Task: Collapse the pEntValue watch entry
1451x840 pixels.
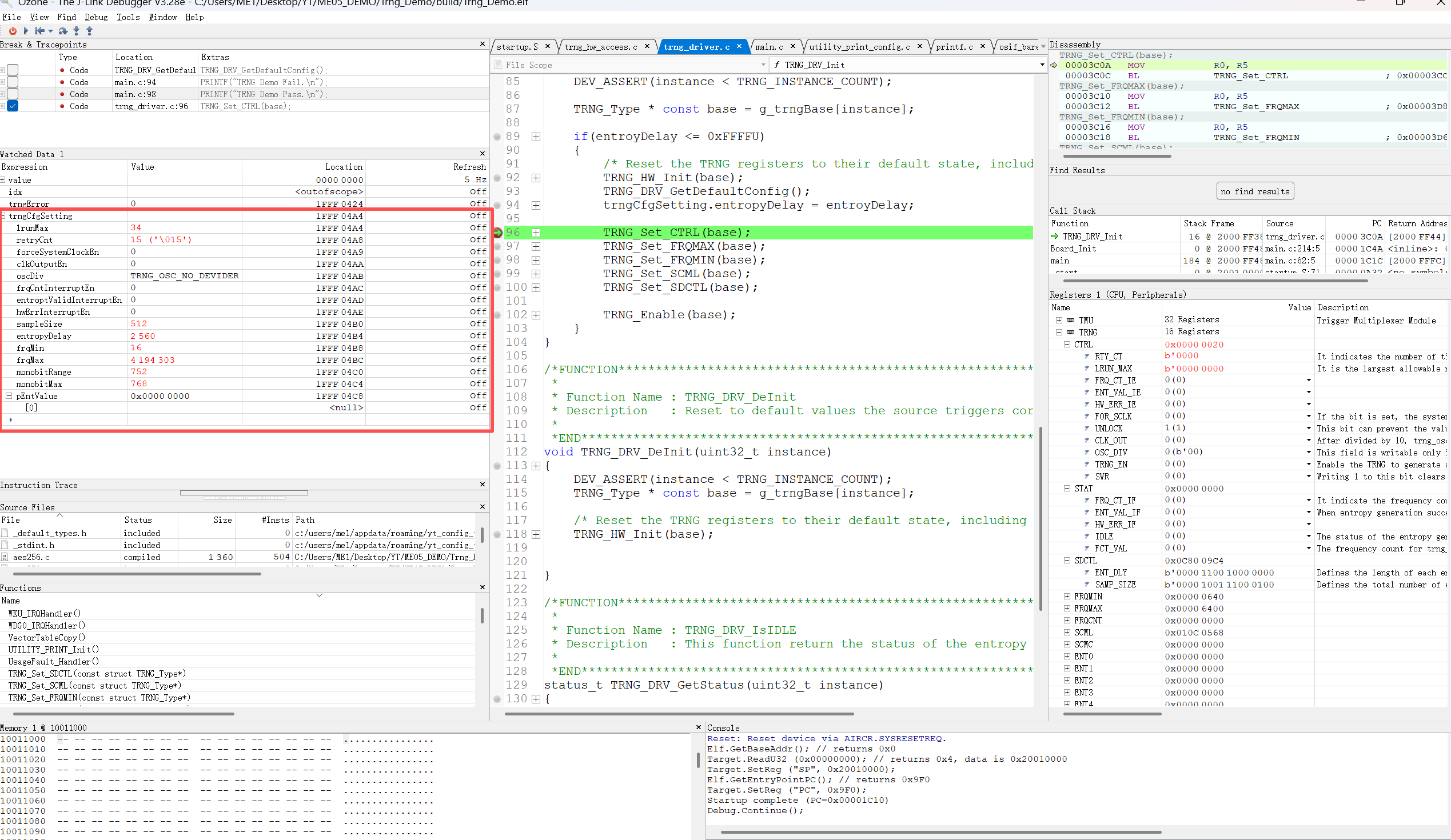Action: pos(9,396)
